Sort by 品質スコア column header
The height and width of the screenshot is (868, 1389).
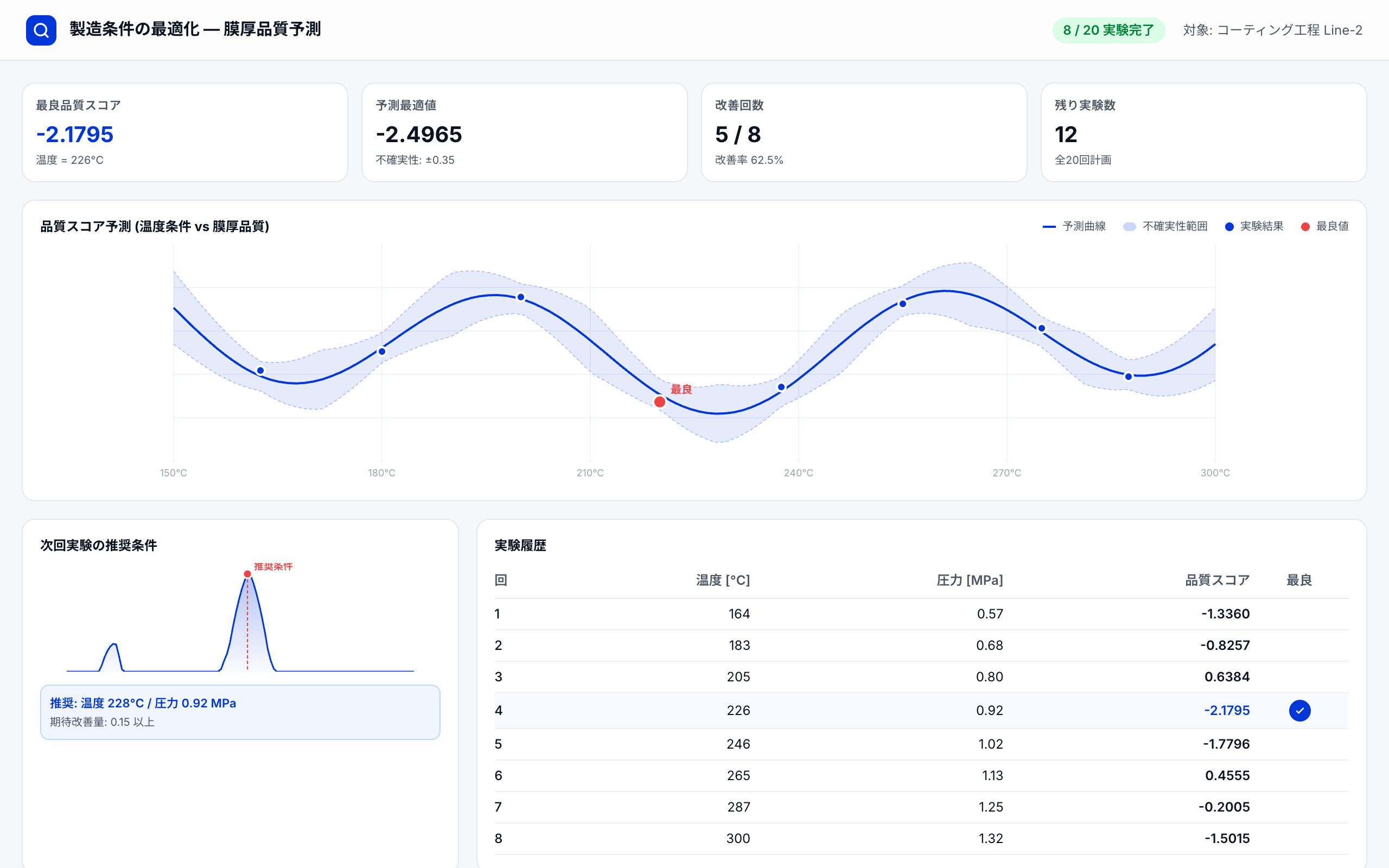click(x=1217, y=580)
